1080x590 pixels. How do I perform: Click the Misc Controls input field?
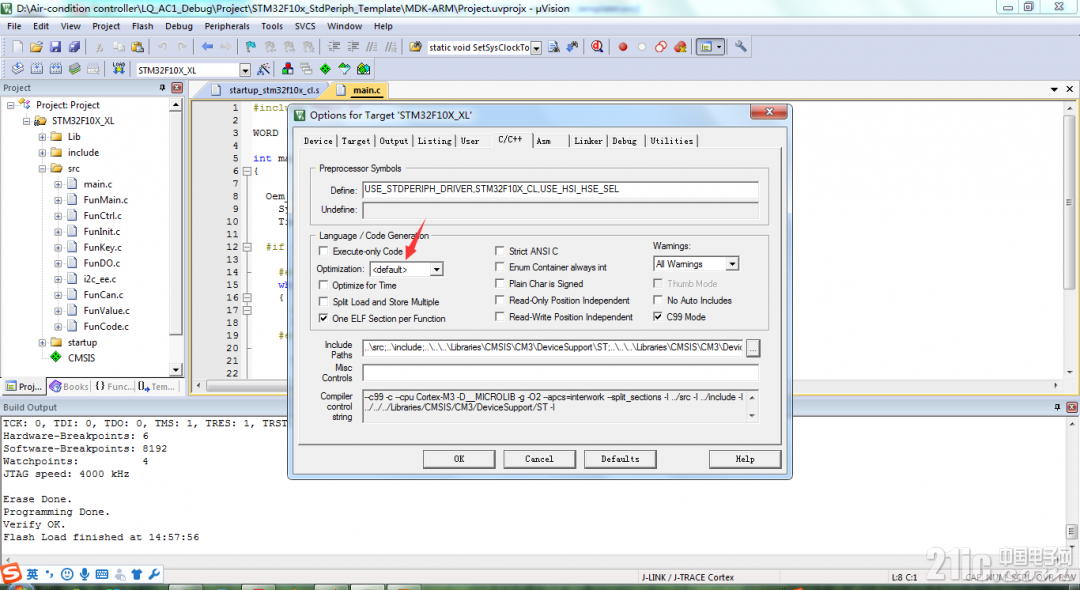pyautogui.click(x=560, y=372)
